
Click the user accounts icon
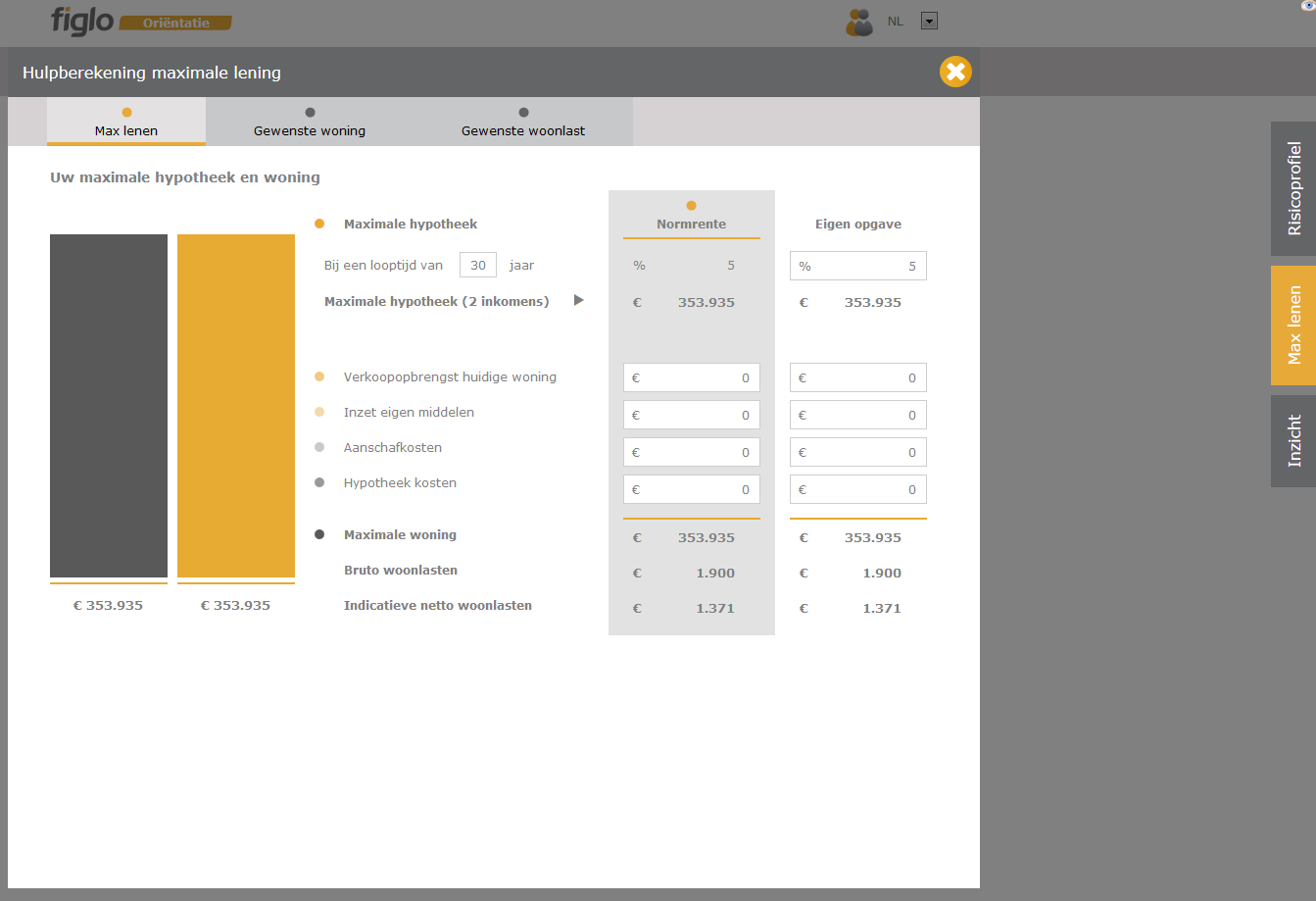[859, 22]
